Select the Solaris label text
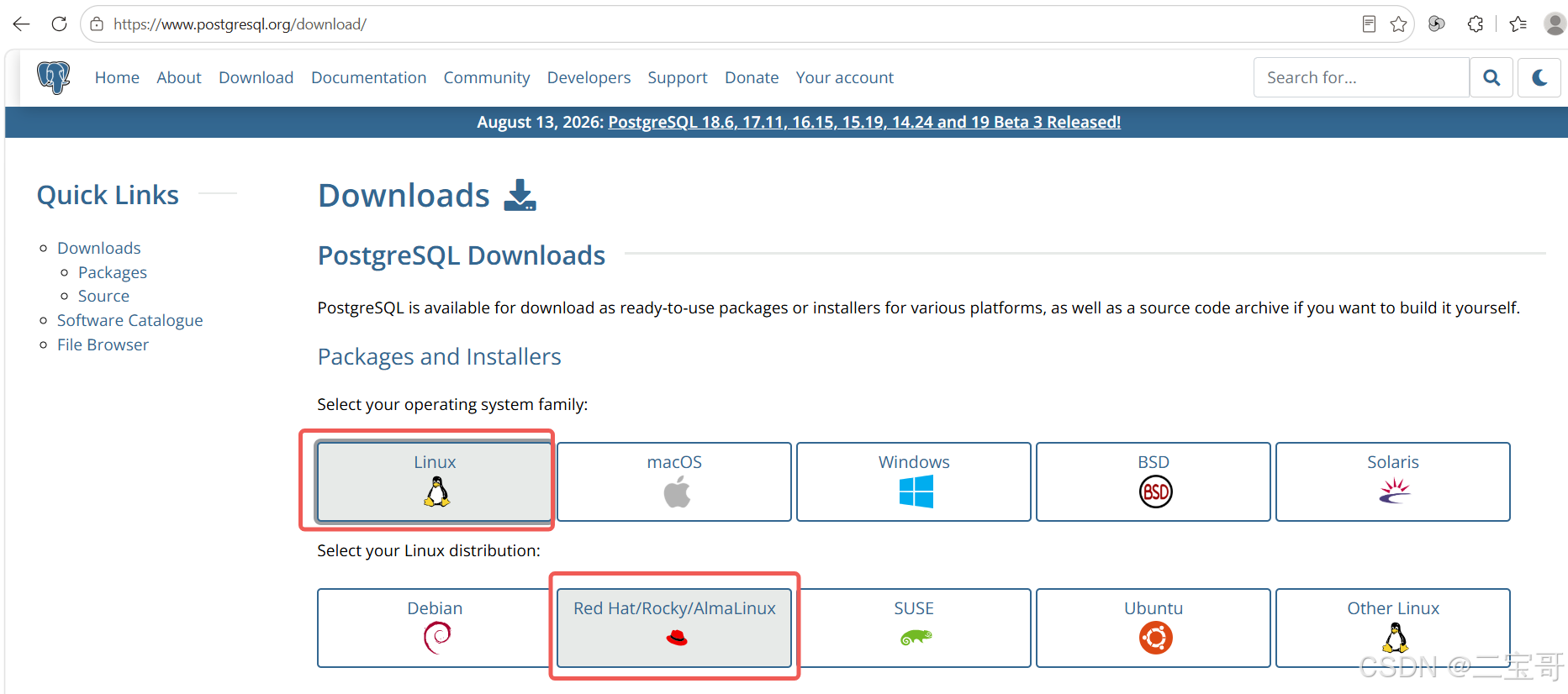 point(1393,462)
